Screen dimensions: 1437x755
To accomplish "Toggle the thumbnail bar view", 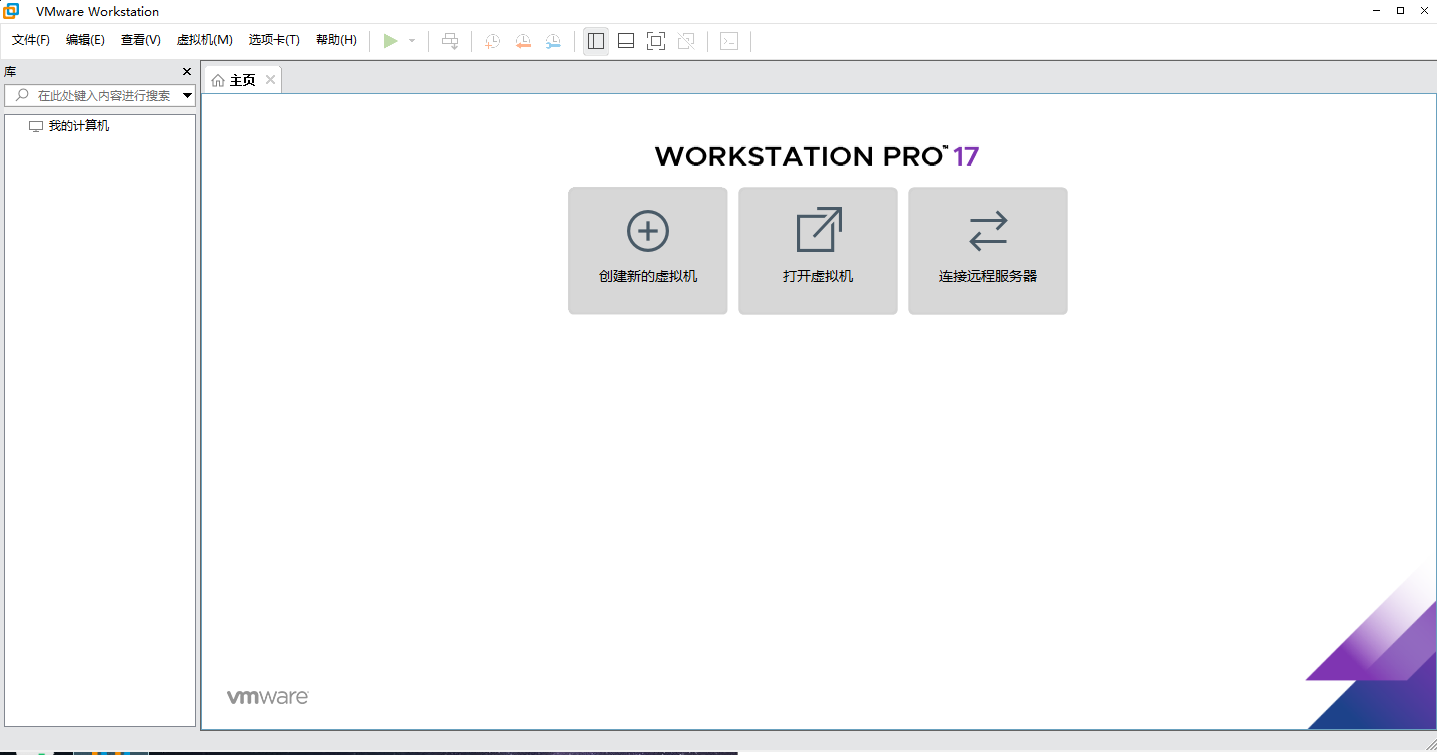I will click(626, 41).
